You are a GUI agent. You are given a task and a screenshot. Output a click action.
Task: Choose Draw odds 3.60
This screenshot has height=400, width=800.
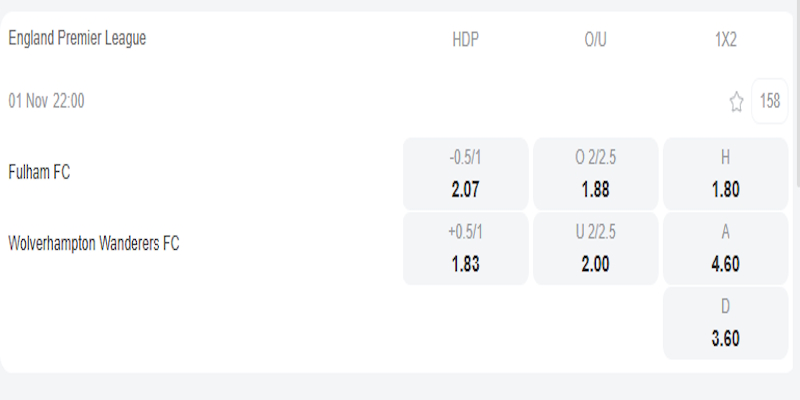pyautogui.click(x=726, y=322)
